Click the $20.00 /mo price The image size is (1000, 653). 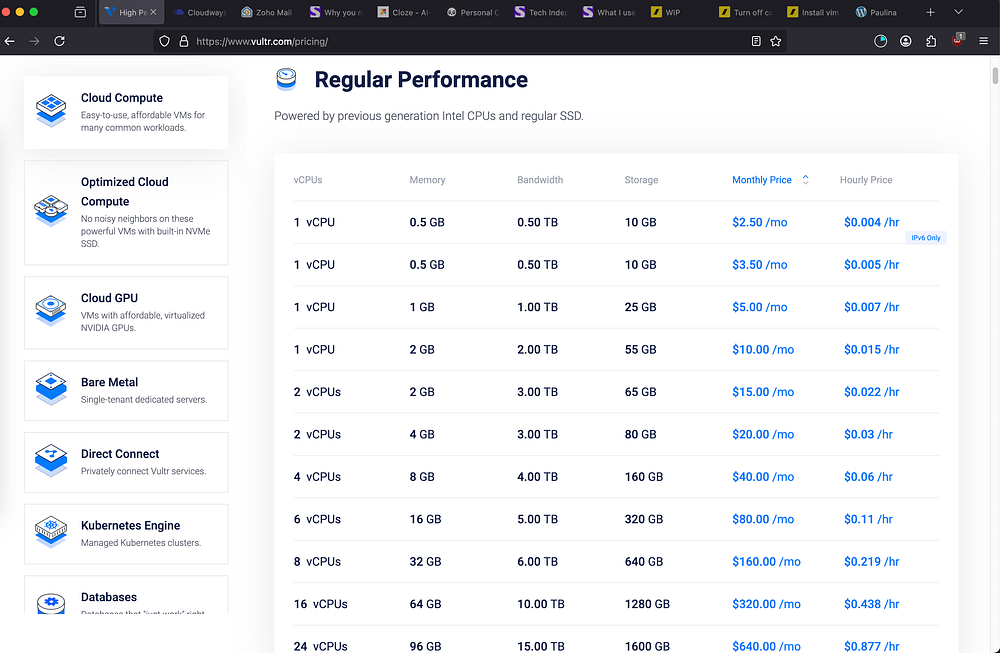click(763, 434)
